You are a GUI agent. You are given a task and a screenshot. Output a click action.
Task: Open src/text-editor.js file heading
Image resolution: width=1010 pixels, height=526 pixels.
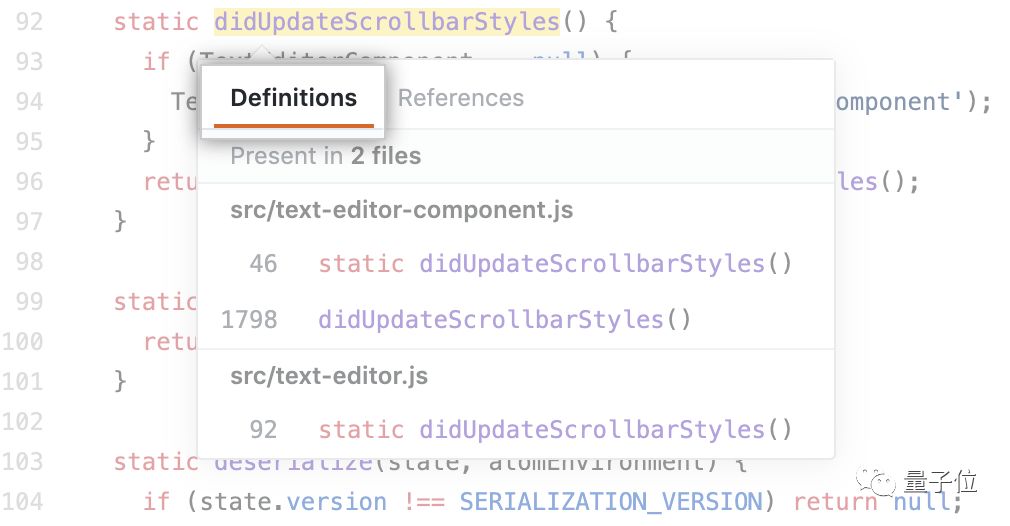[328, 376]
